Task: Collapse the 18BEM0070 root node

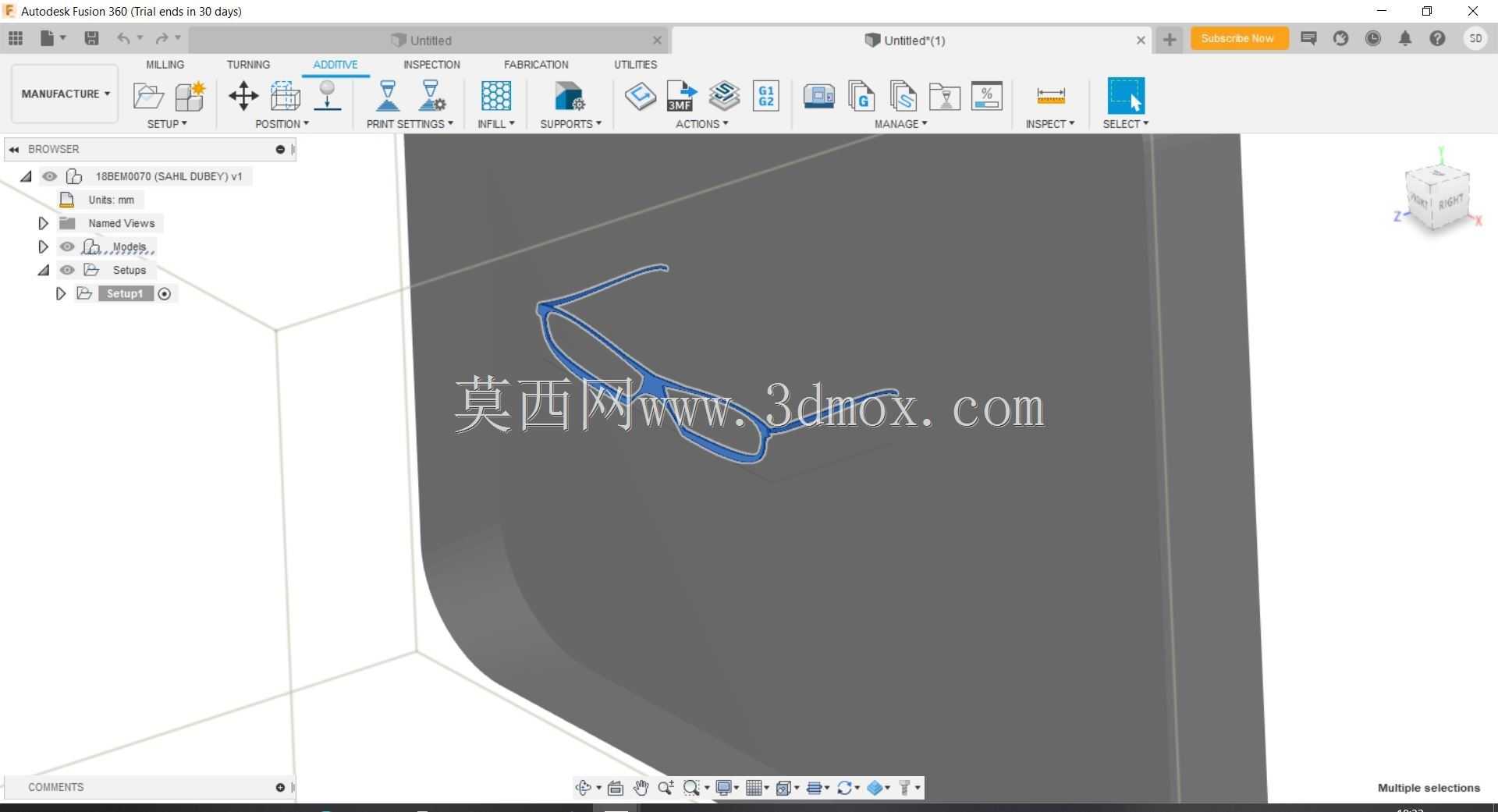Action: [x=26, y=176]
